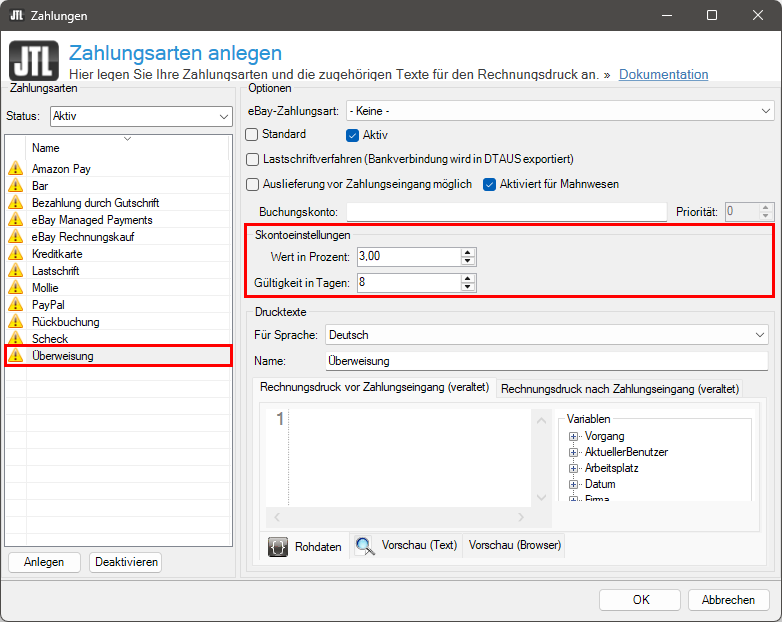Viewport: 782px width, 622px height.
Task: Switch to Rechnungsdruck nach Zahlungseingang tab
Action: click(x=619, y=389)
